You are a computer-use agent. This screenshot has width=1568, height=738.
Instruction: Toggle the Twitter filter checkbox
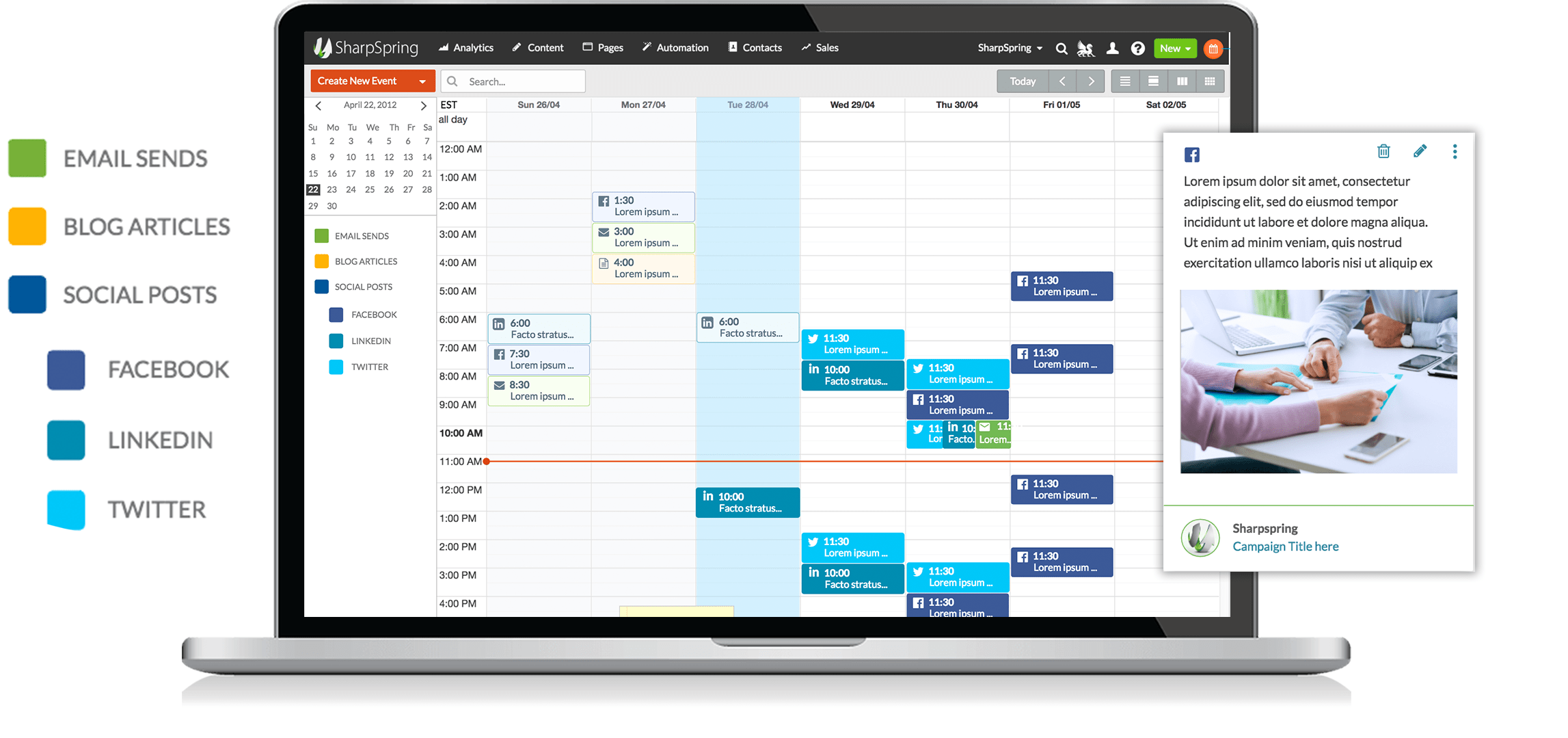pos(336,367)
